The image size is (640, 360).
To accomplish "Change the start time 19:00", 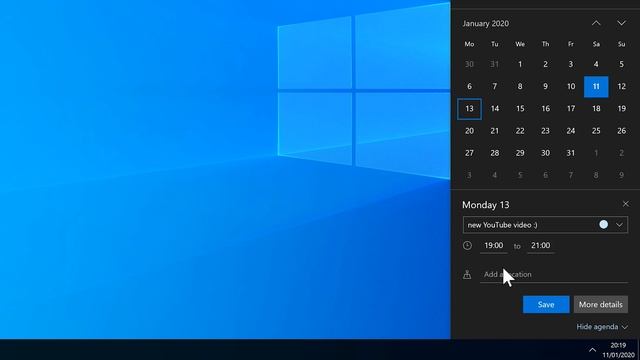I will [x=493, y=246].
